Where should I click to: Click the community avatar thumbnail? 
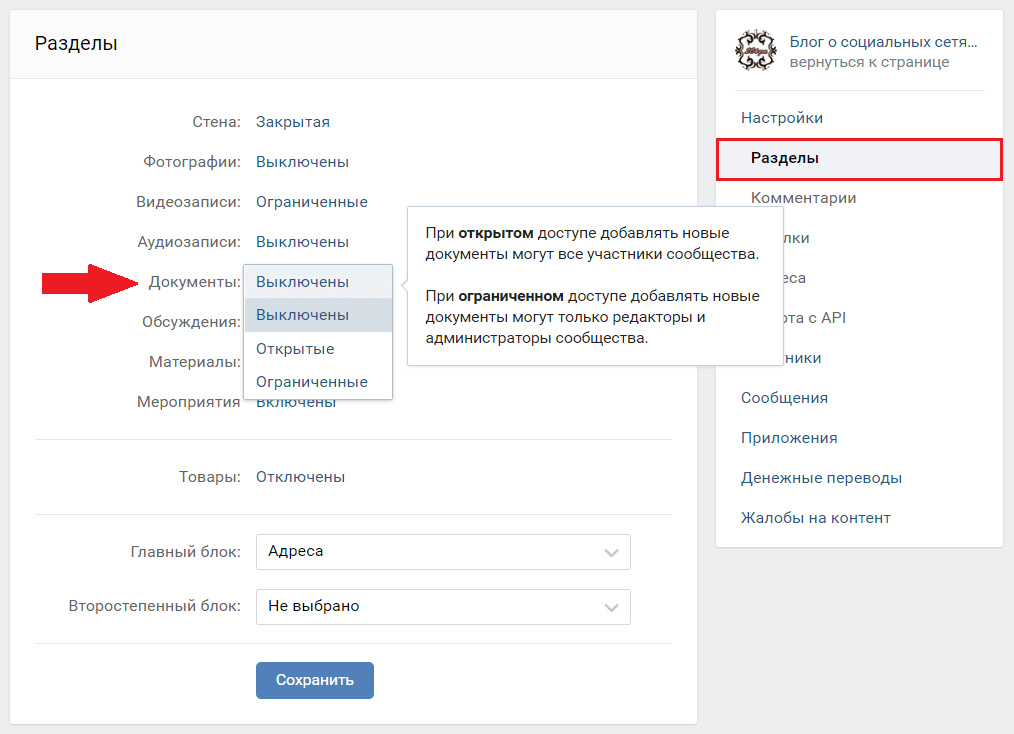pos(755,52)
